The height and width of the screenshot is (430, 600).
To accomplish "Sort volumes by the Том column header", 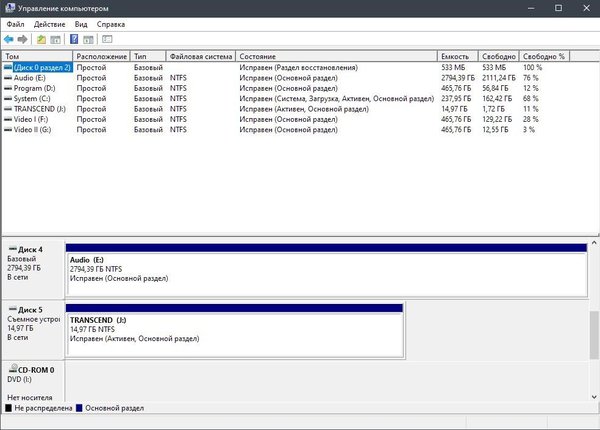I will 30,56.
